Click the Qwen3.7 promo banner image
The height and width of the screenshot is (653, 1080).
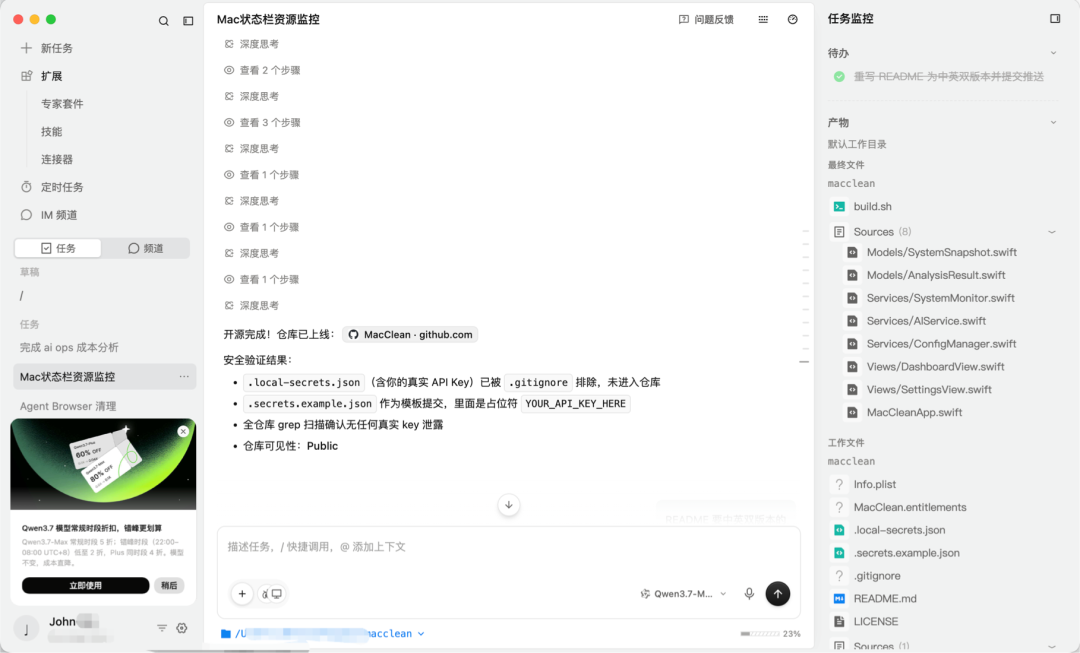103,464
